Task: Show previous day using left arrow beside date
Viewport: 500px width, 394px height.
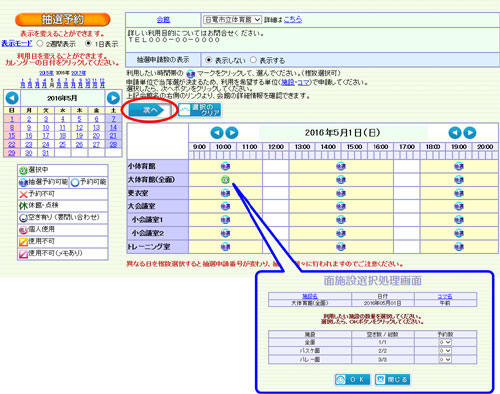Action: [217, 133]
